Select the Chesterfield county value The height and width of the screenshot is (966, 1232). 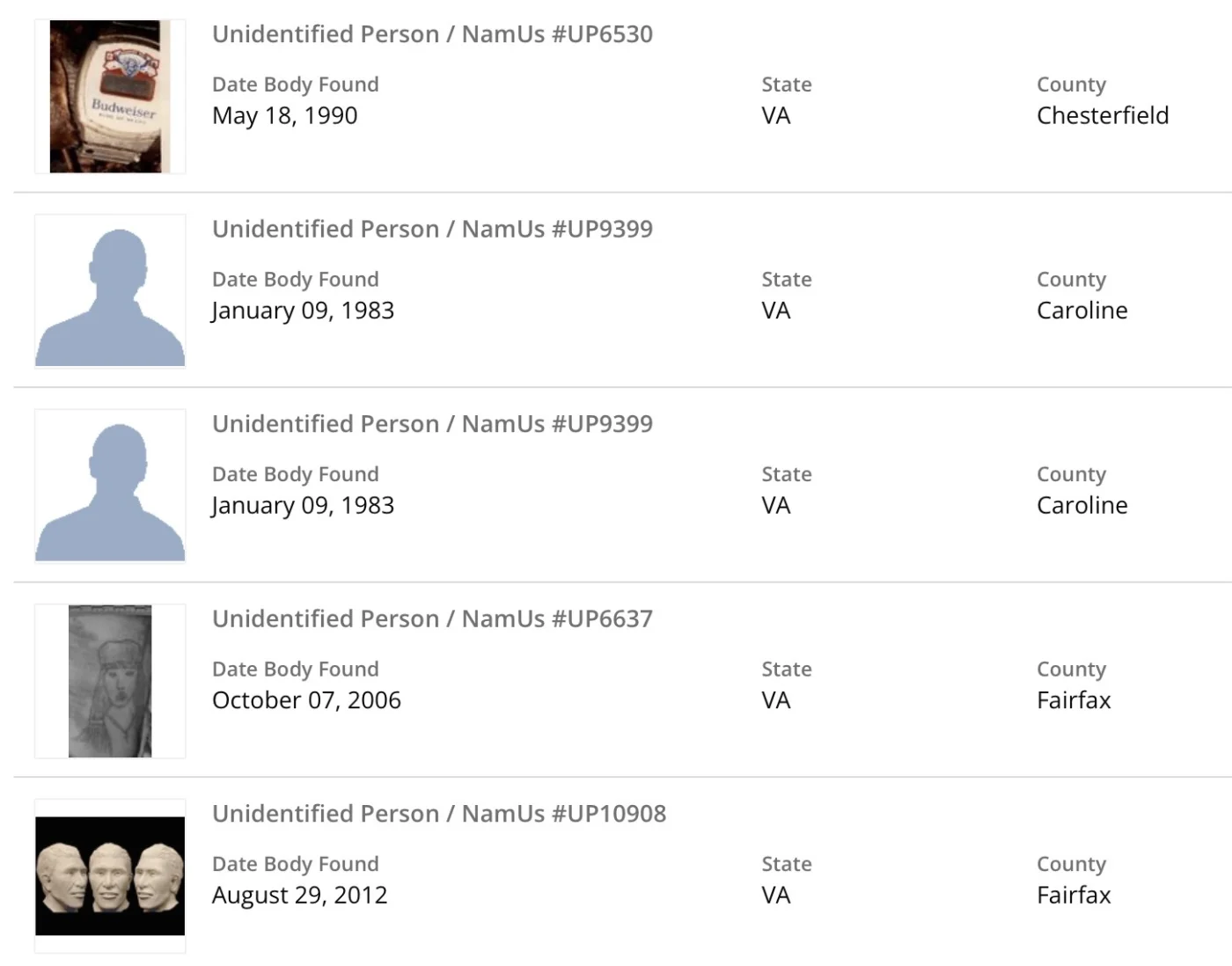1102,116
